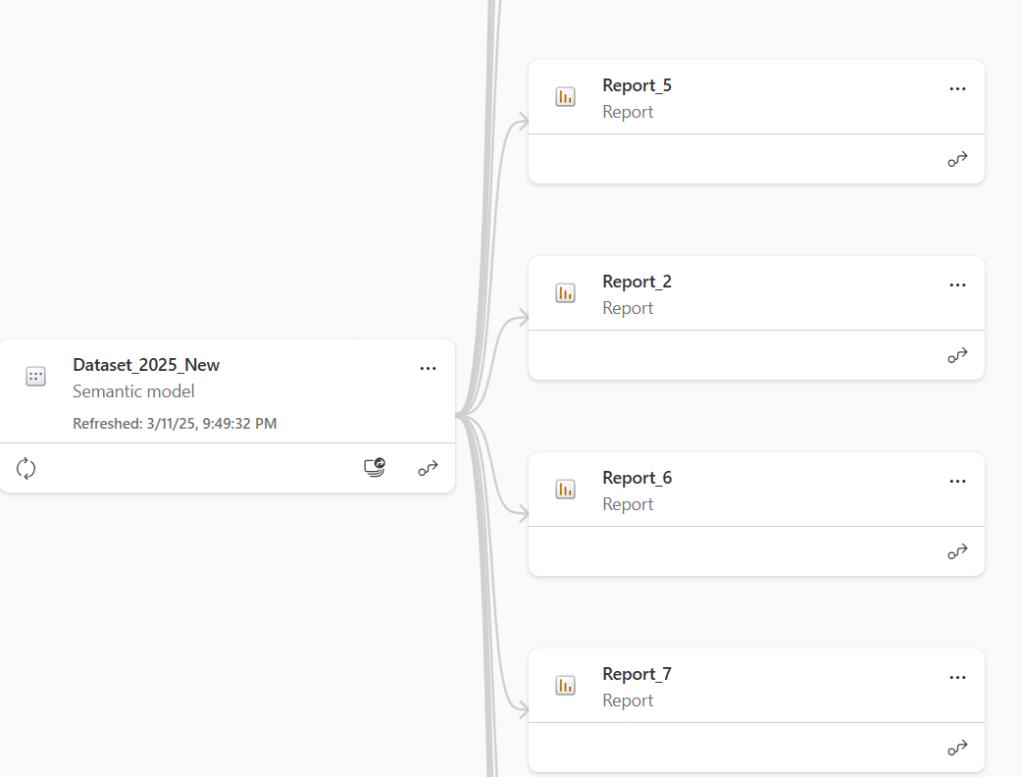1023x777 pixels.
Task: Open impact analysis for Dataset_2025_New
Action: (376, 468)
